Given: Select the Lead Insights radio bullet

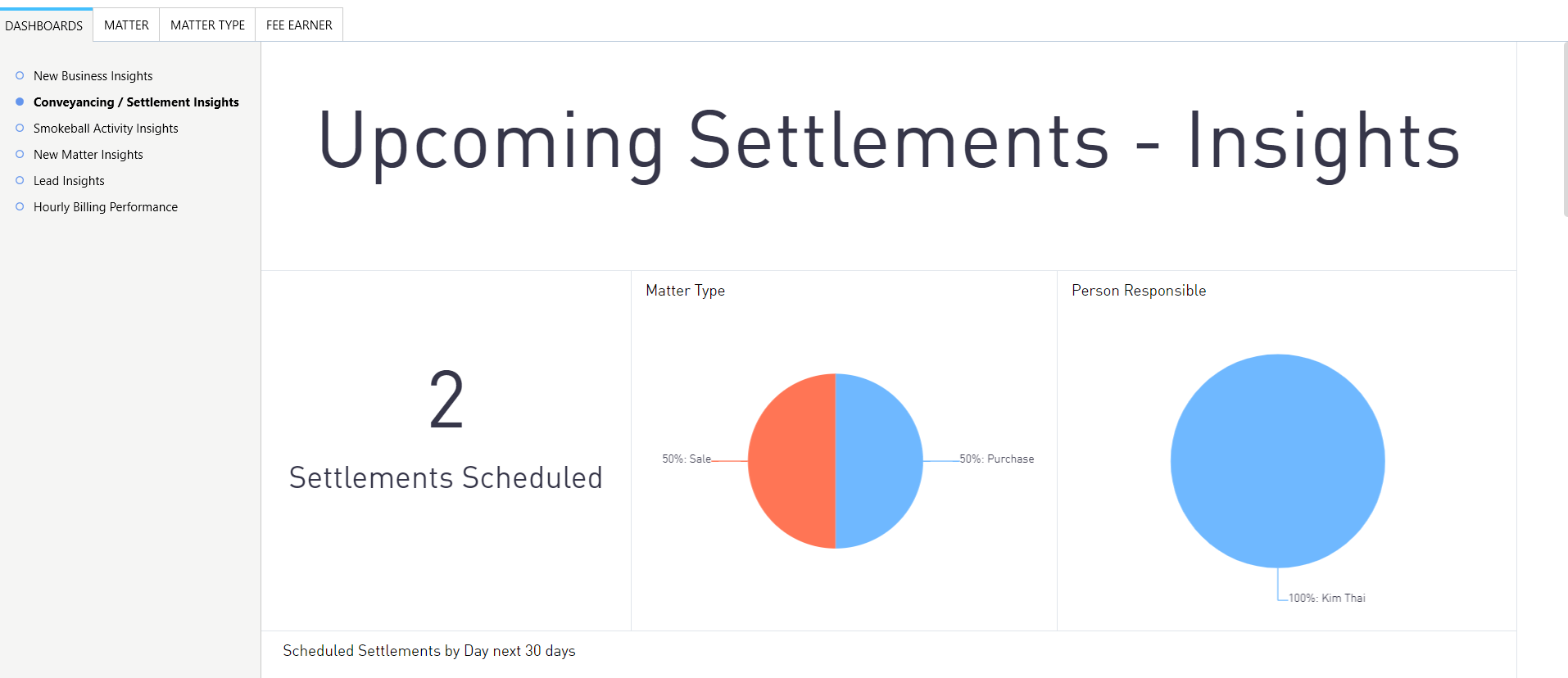Looking at the screenshot, I should click(20, 180).
